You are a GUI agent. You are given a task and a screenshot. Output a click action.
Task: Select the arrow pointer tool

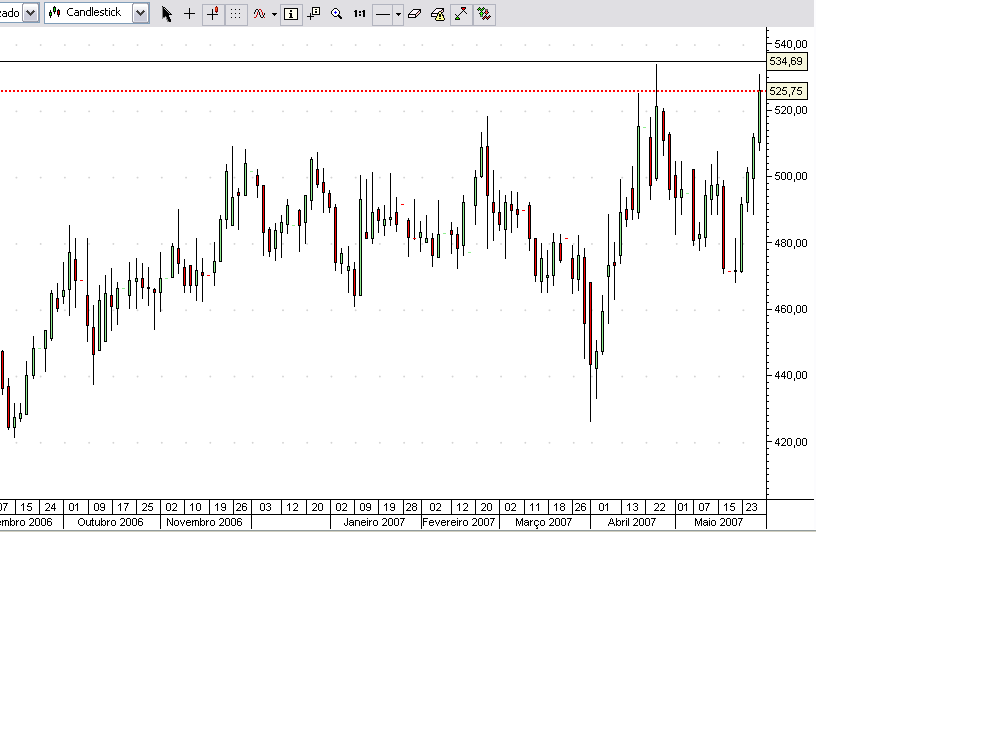[166, 13]
